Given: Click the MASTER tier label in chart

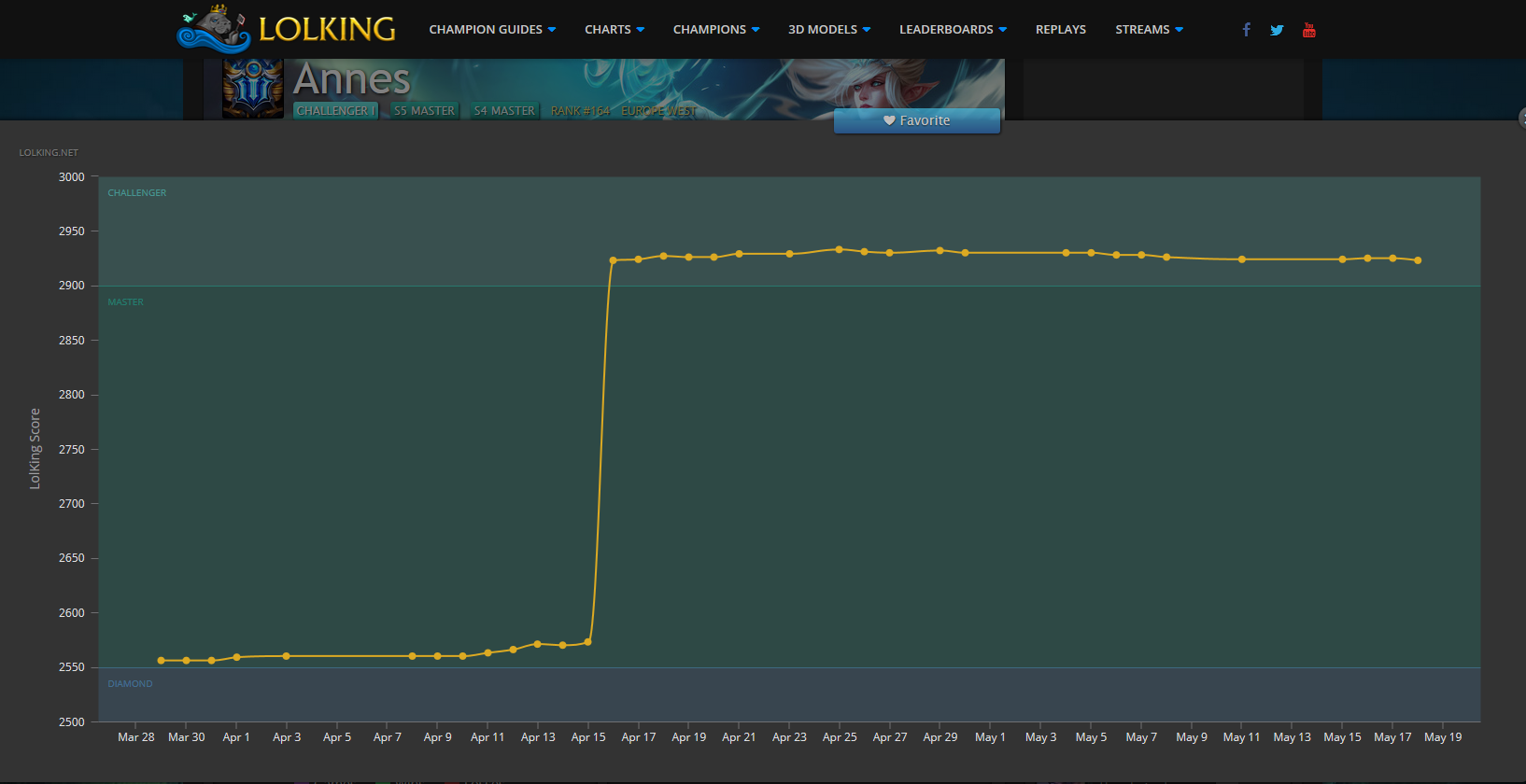Looking at the screenshot, I should (126, 302).
